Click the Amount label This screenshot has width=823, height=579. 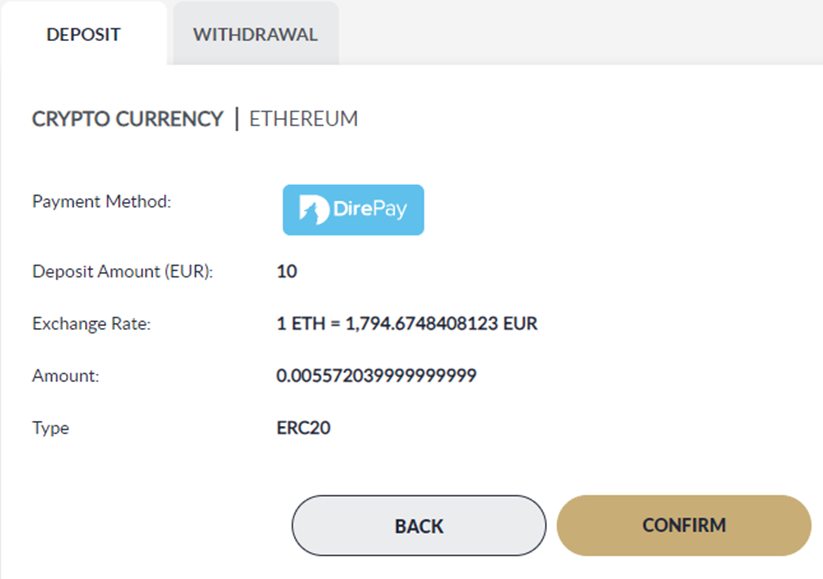[66, 376]
